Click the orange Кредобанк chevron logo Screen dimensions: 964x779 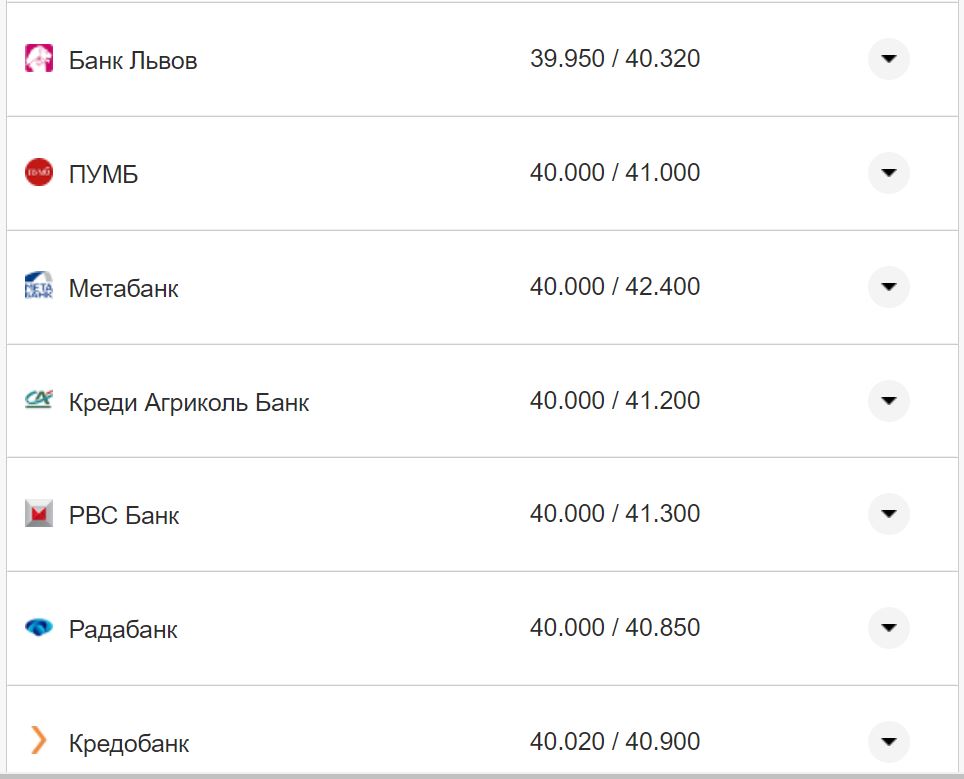(38, 741)
